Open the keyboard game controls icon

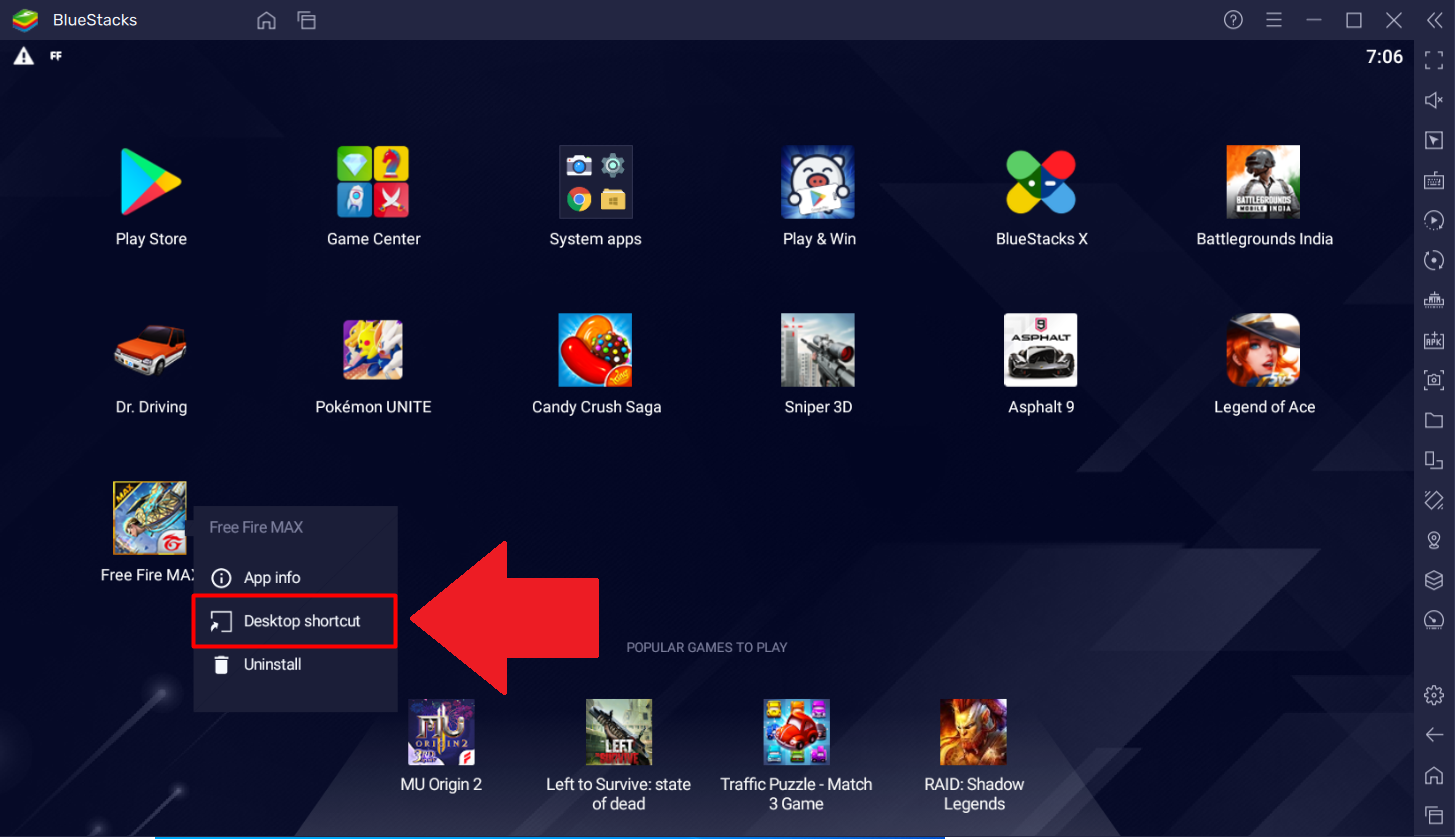pos(1434,180)
